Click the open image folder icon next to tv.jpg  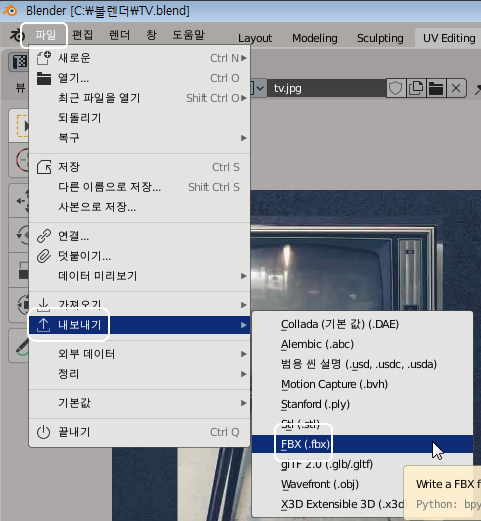pyautogui.click(x=436, y=88)
